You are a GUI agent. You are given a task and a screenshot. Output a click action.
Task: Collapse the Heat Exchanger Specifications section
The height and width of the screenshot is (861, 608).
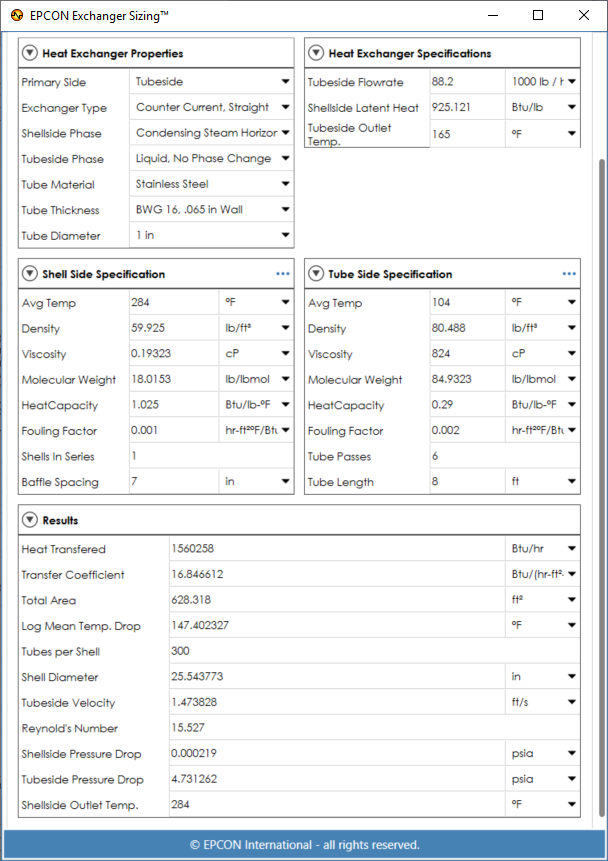pyautogui.click(x=316, y=54)
